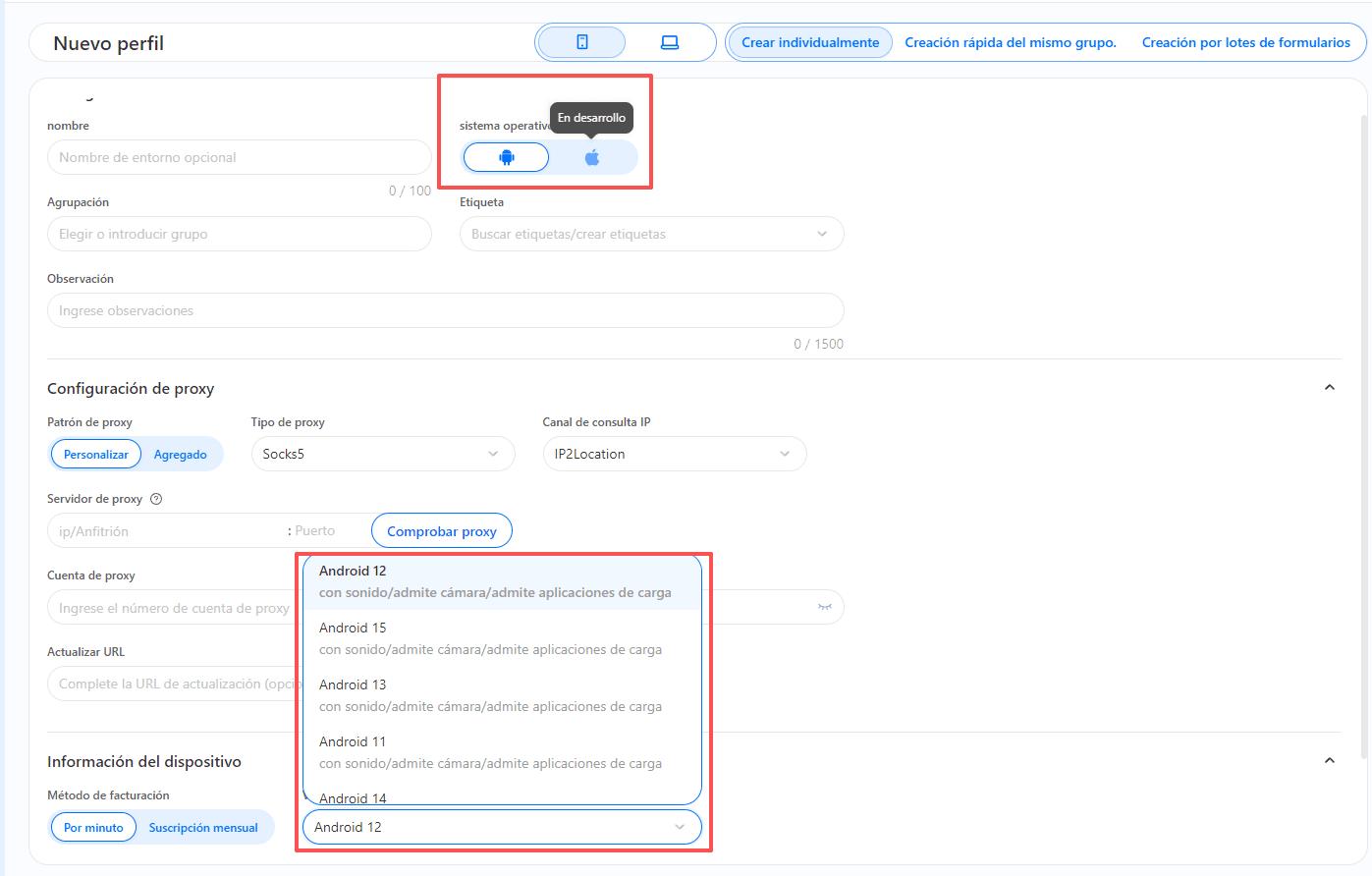Collapse the Configuración de proxy section
Screen dimensions: 1372x876
(x=1329, y=388)
